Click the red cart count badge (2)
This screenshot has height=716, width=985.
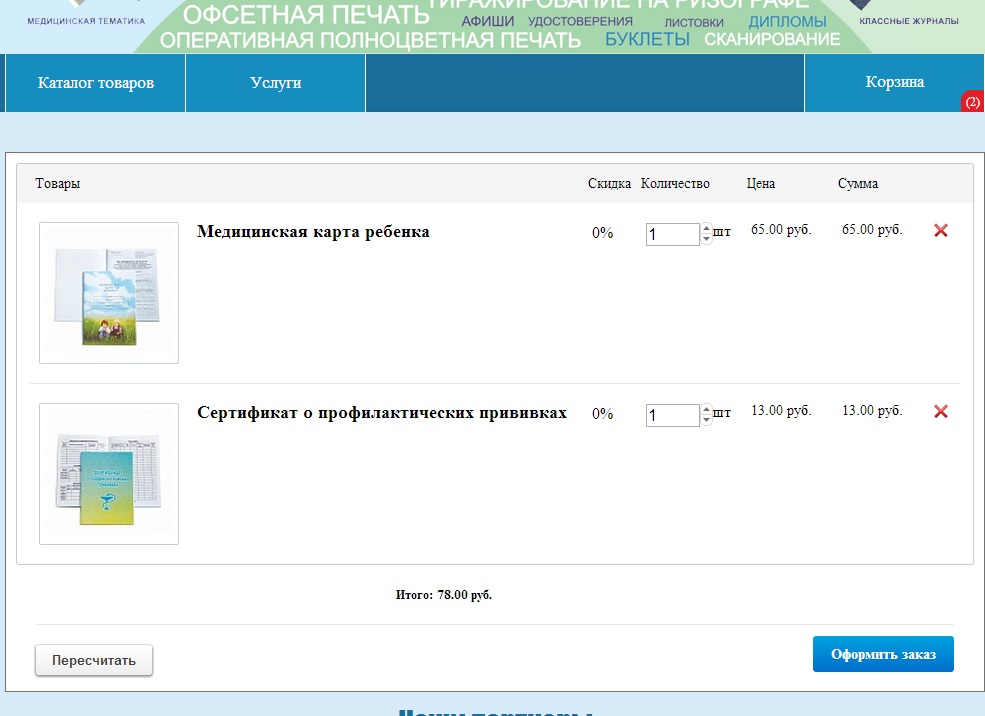[972, 102]
